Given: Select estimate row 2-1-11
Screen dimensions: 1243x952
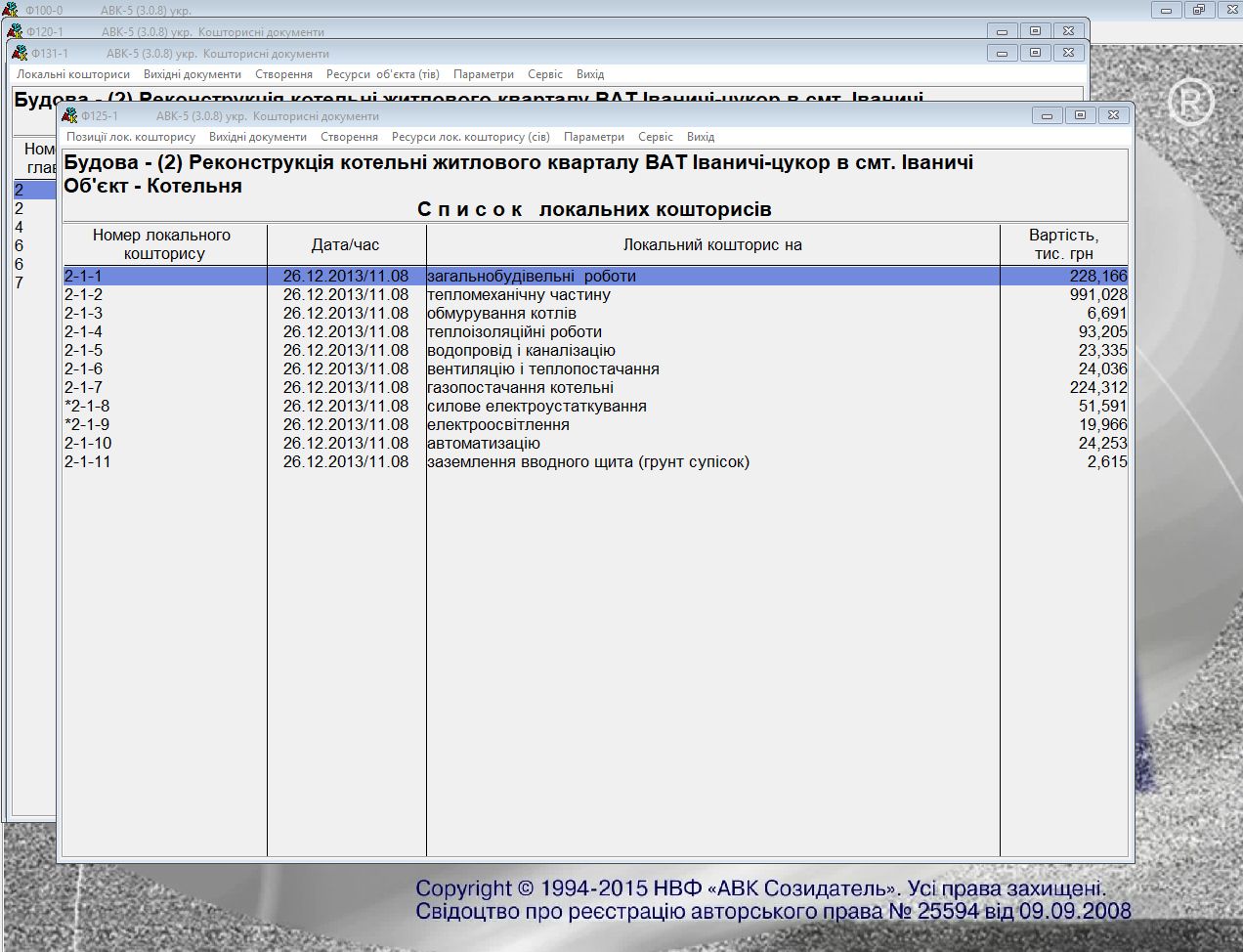Looking at the screenshot, I should point(595,461).
